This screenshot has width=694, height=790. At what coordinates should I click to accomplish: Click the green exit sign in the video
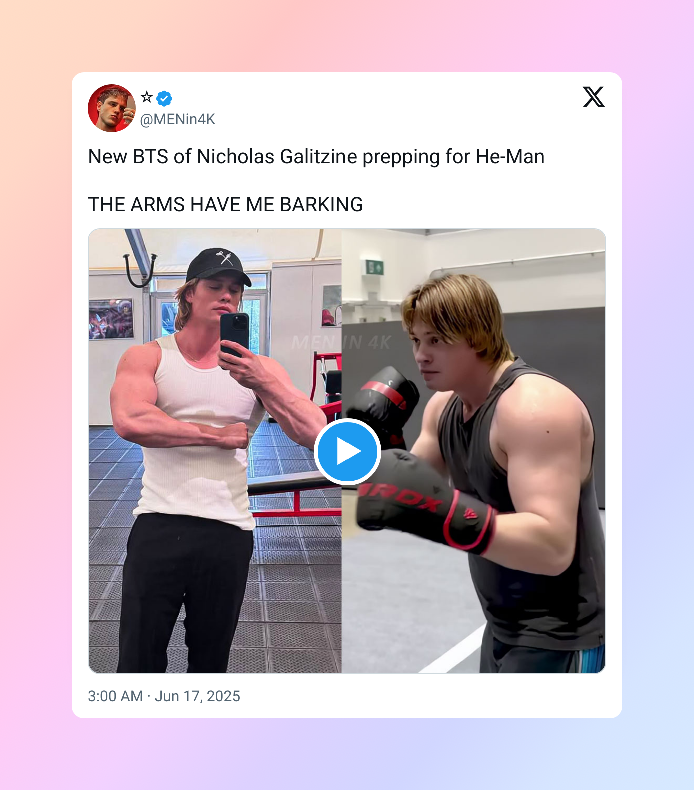(374, 267)
